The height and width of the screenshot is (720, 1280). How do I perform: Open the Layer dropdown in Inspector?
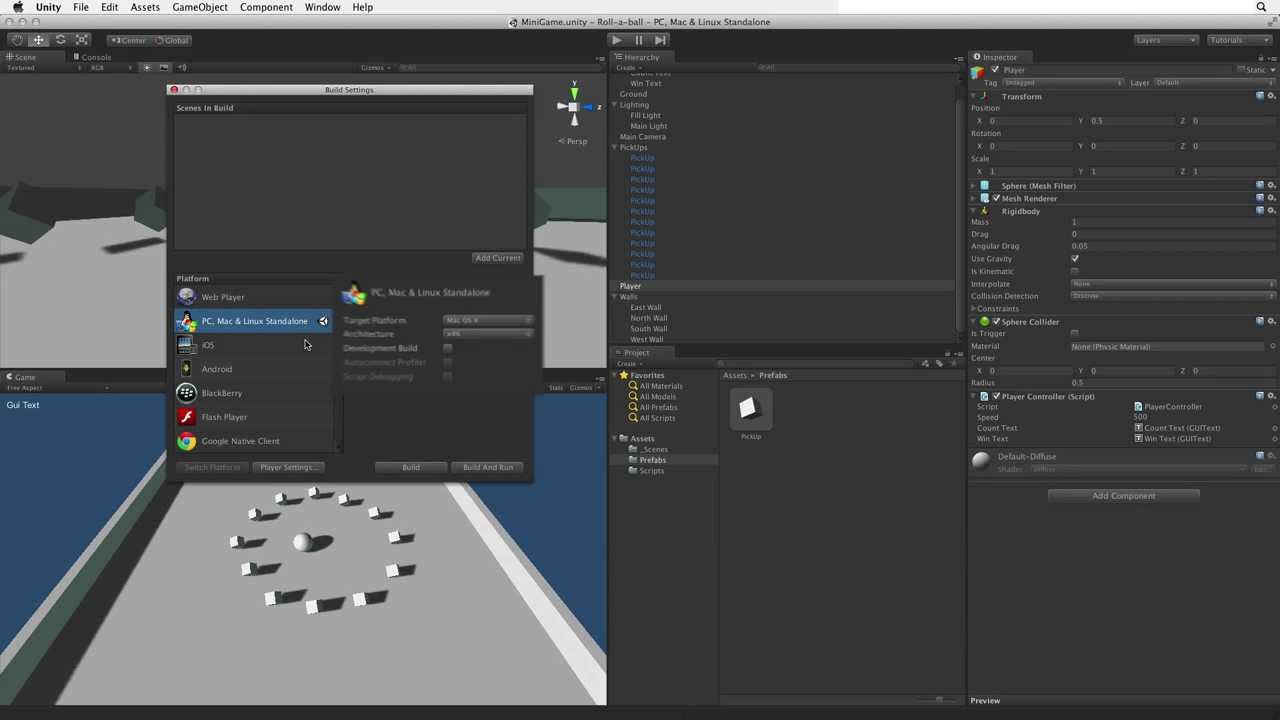[x=1215, y=82]
